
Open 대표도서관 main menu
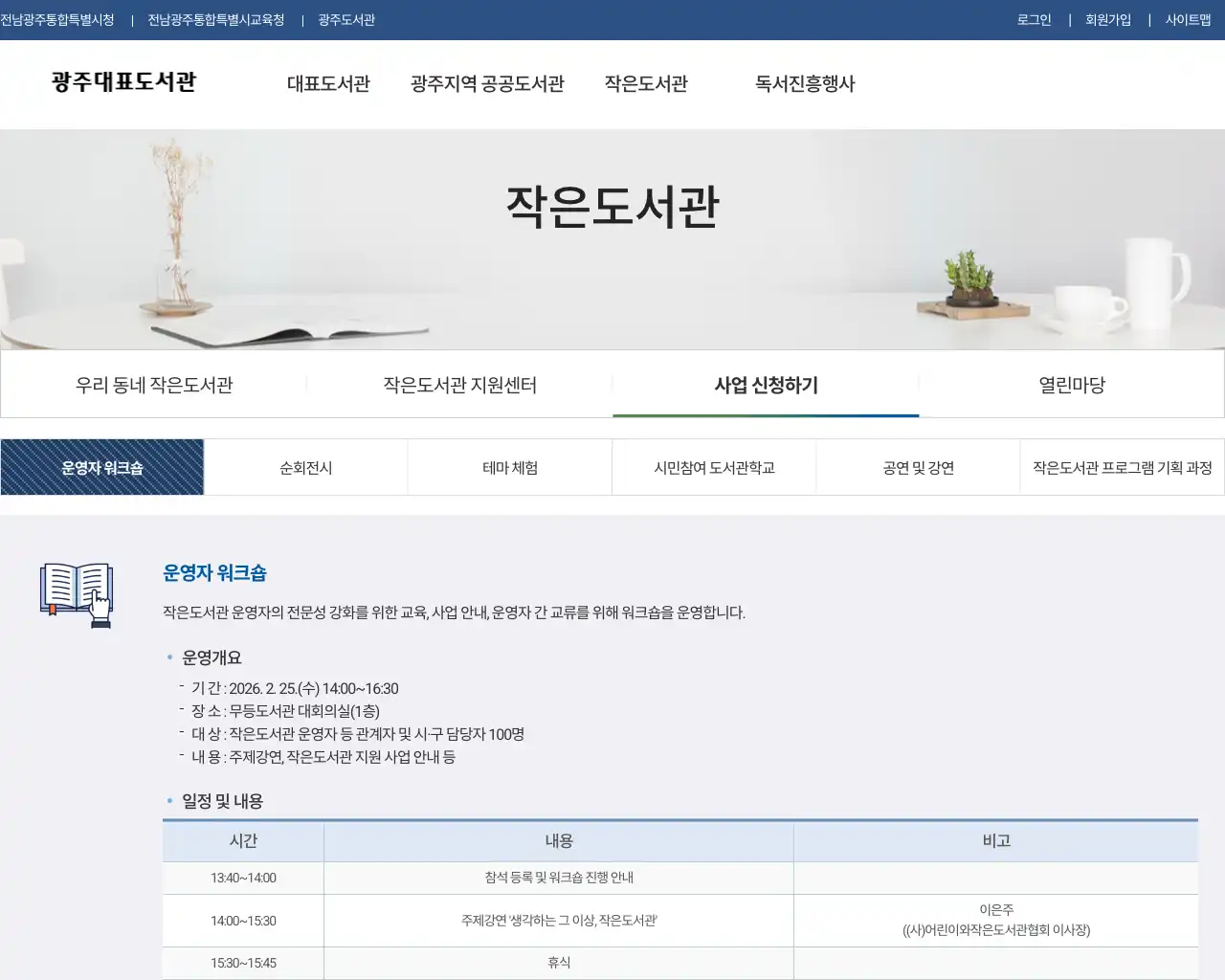point(328,84)
